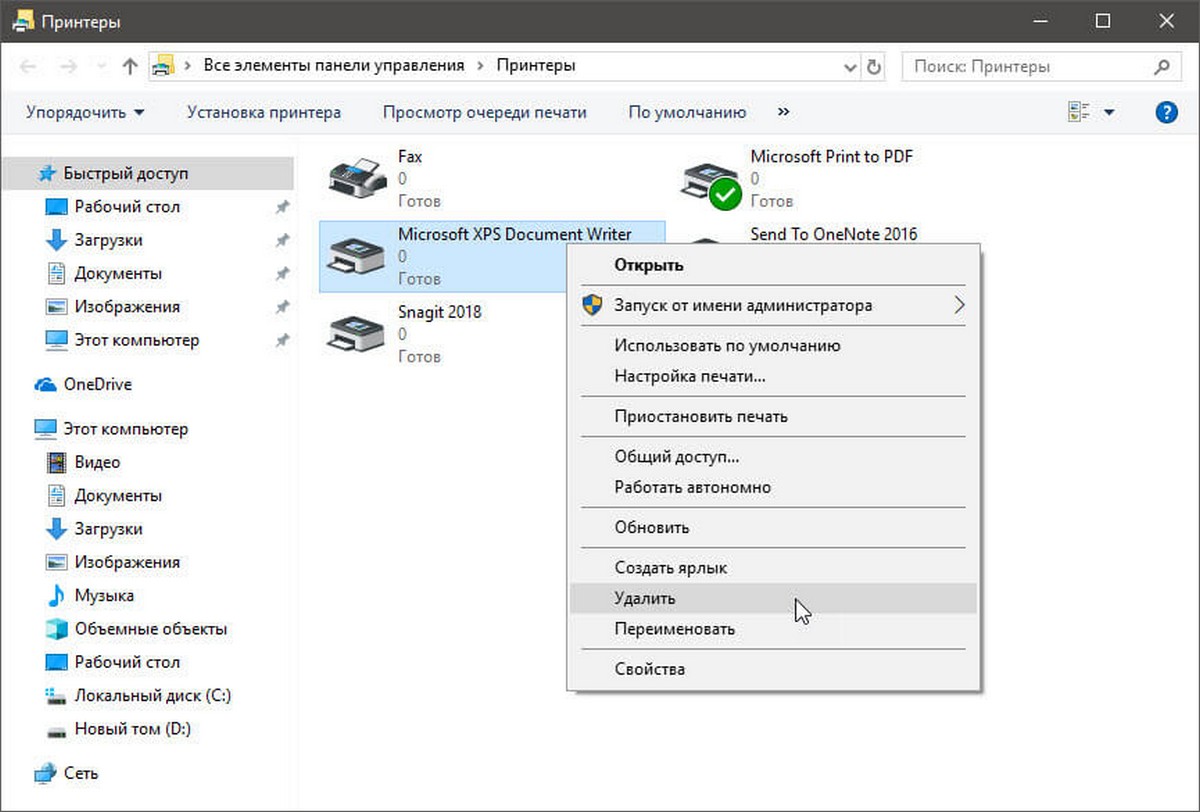Click the Просмотр очереди печати toolbar button

coord(485,112)
